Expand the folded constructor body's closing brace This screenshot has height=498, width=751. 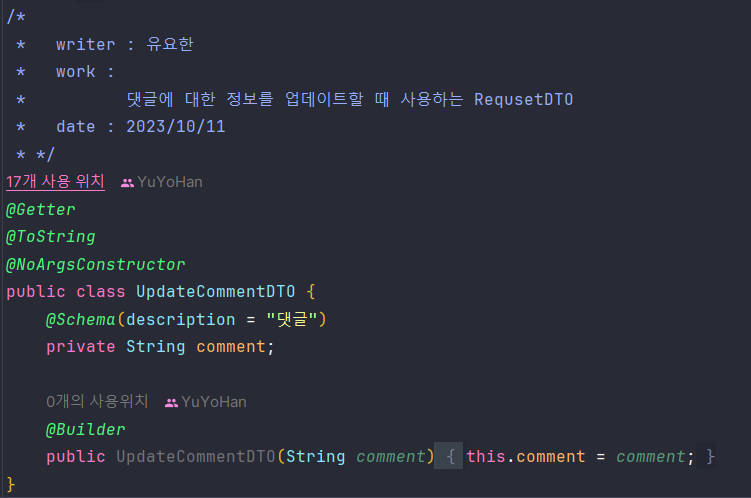tap(710, 456)
